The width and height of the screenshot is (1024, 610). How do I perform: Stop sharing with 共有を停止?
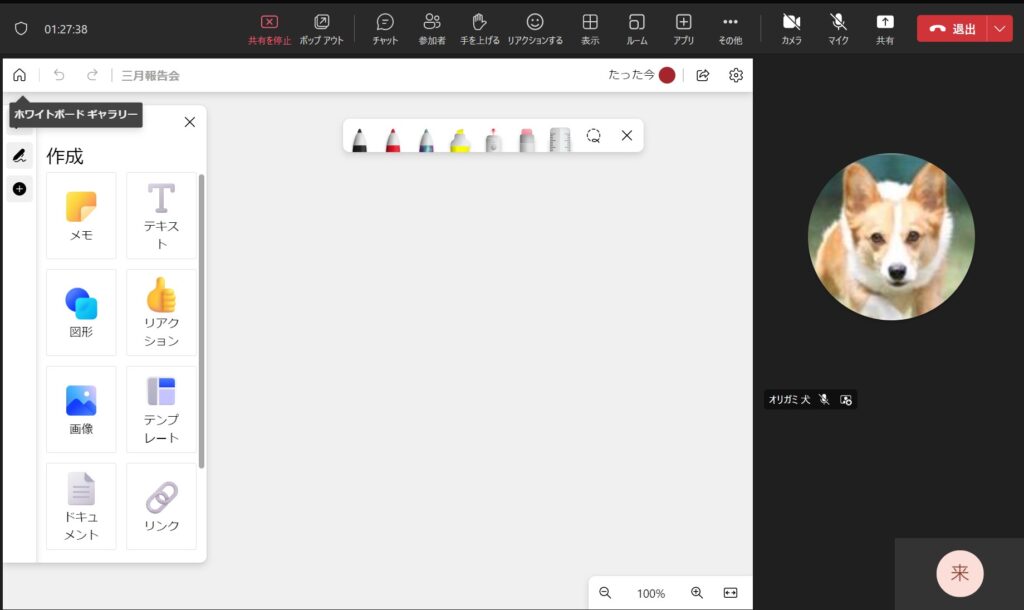[268, 28]
